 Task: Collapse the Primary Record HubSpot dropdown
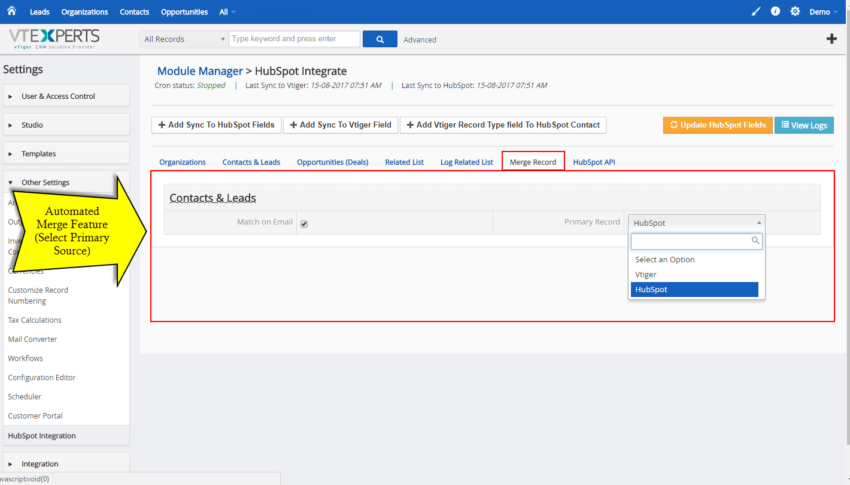[697, 223]
